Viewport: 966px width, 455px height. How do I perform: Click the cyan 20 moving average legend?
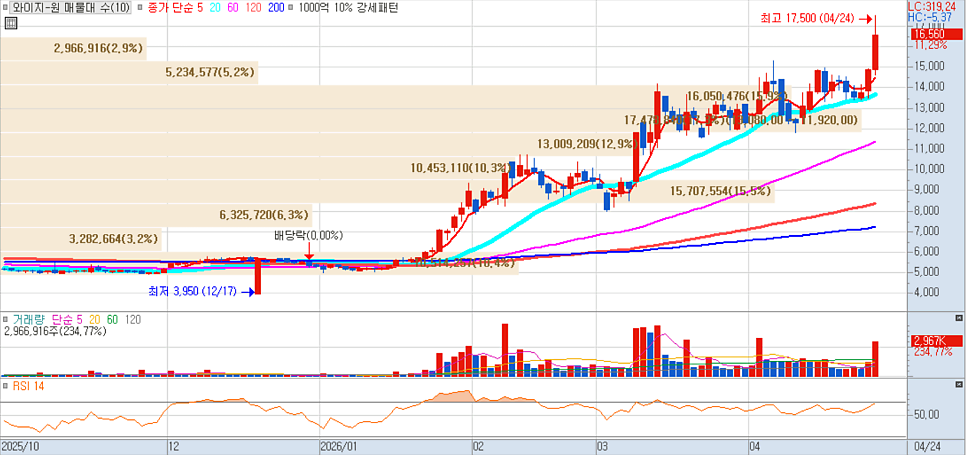pos(215,9)
